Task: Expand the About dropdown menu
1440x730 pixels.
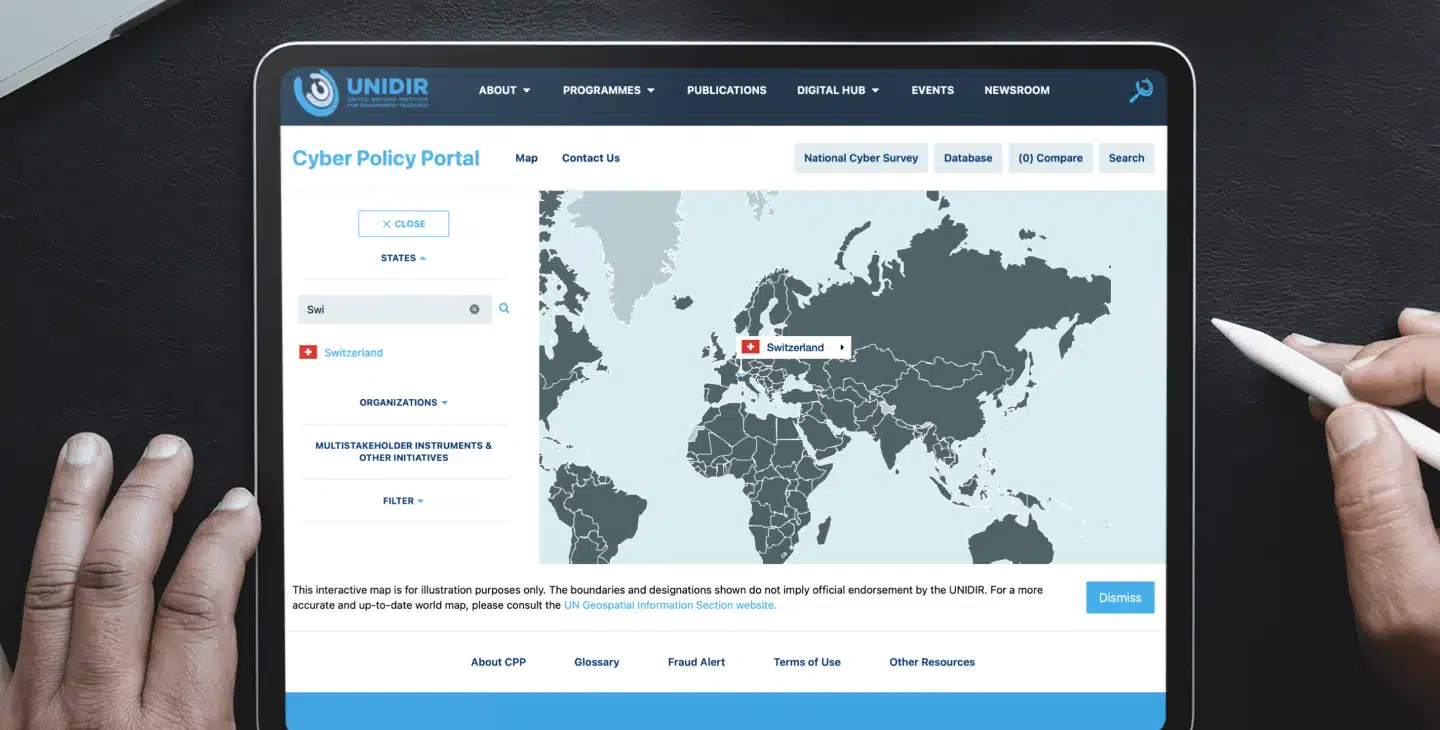Action: pyautogui.click(x=504, y=90)
